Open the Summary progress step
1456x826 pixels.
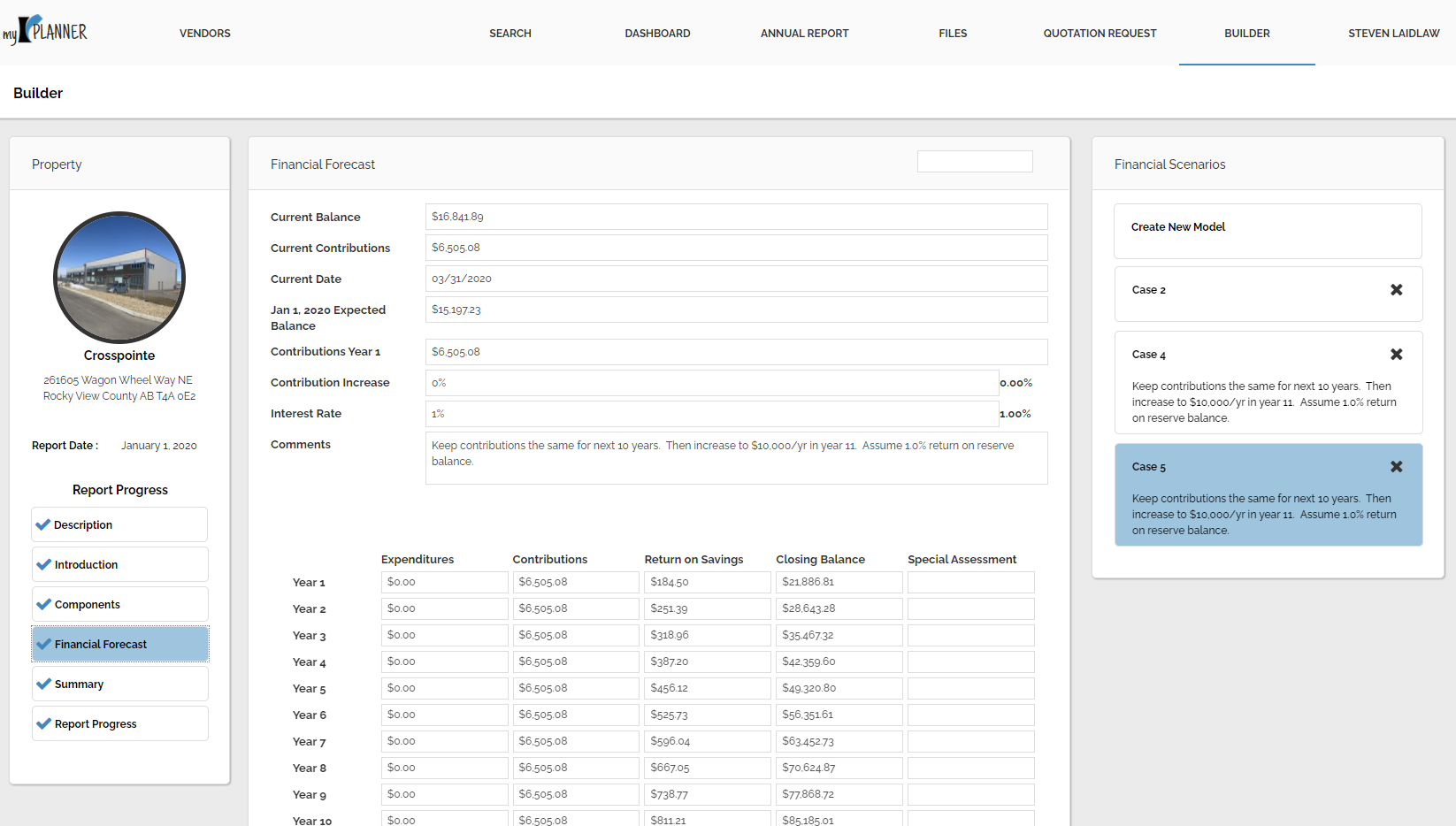click(x=120, y=684)
